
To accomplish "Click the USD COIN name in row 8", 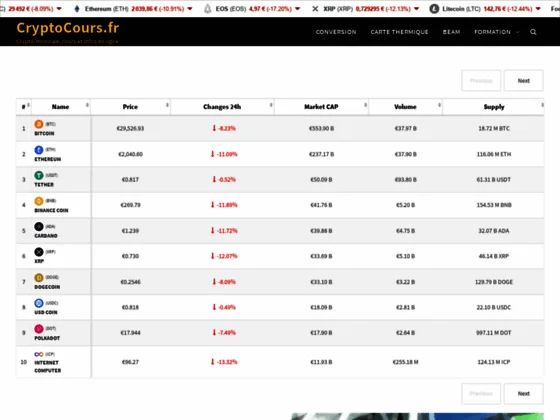I will coord(46,312).
